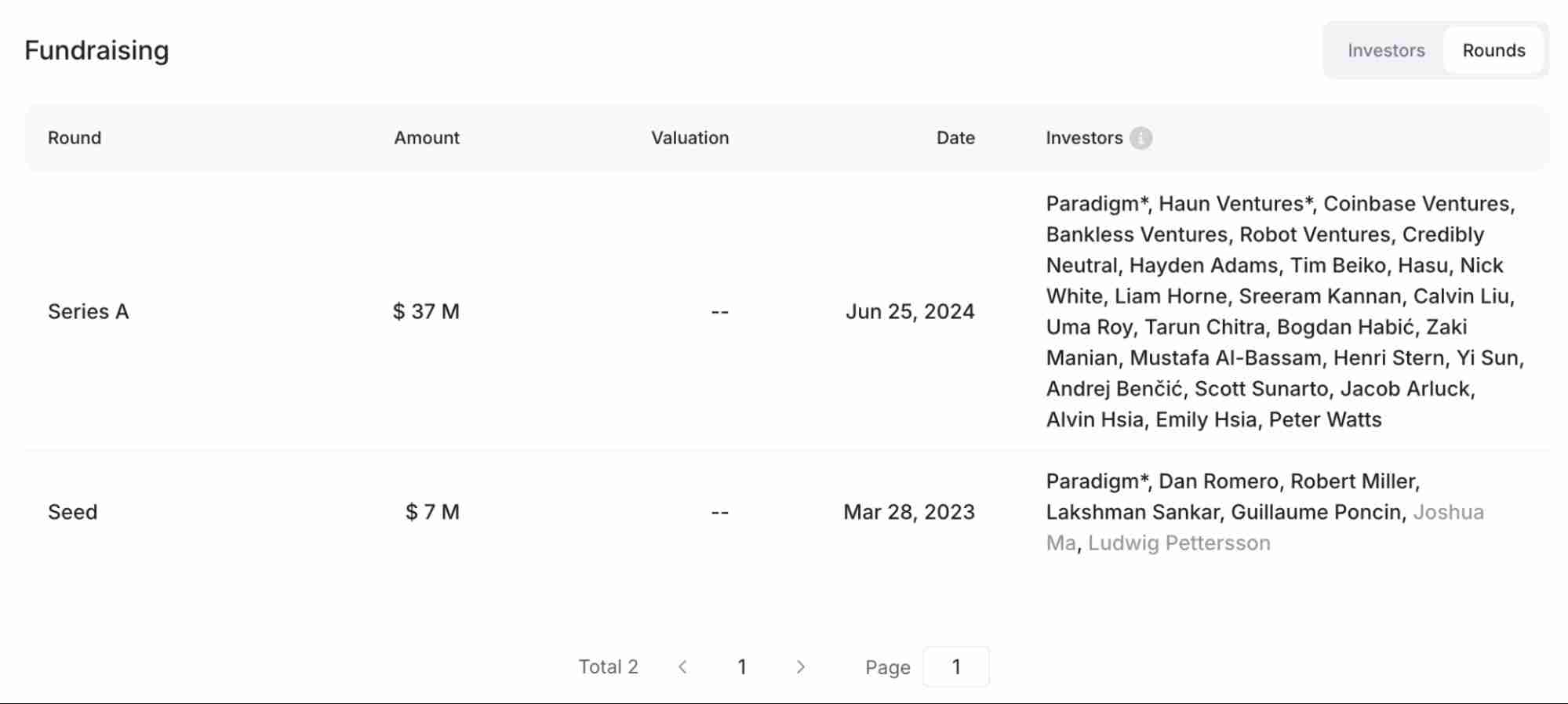The width and height of the screenshot is (1568, 704).
Task: Click the Valuation column header
Action: tap(689, 138)
